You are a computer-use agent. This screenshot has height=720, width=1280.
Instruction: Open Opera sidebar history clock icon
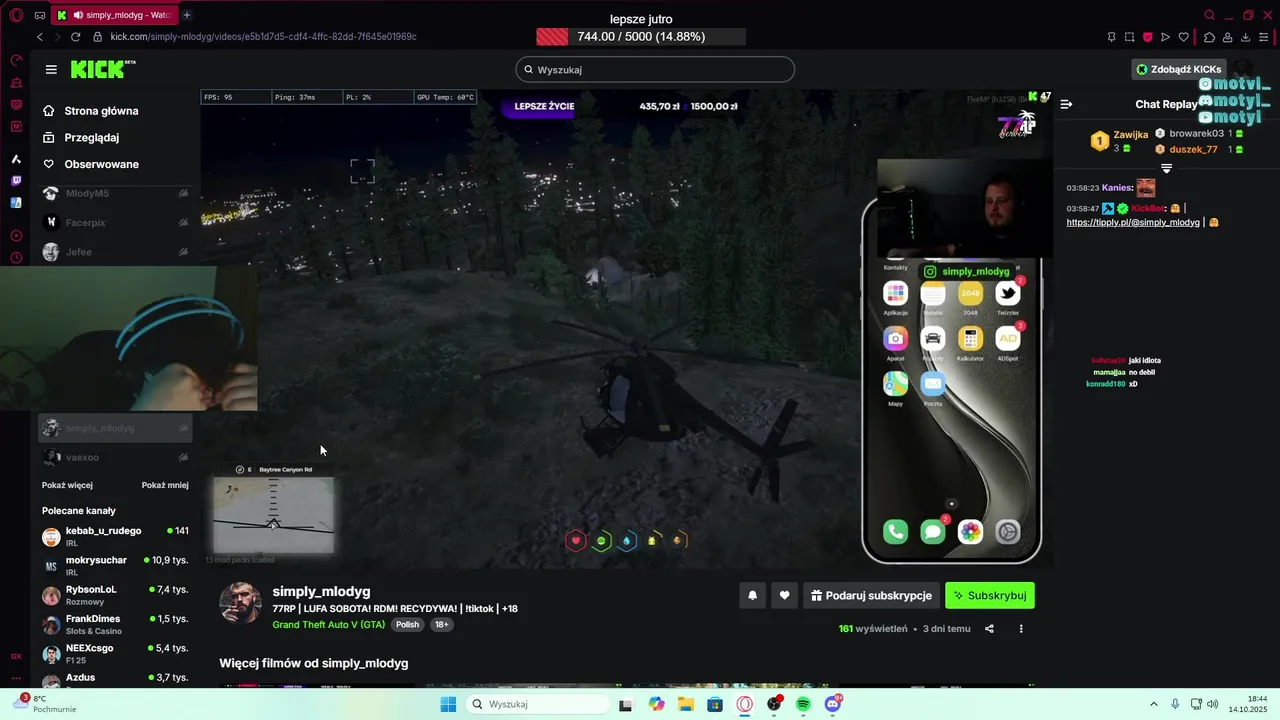pyautogui.click(x=16, y=258)
